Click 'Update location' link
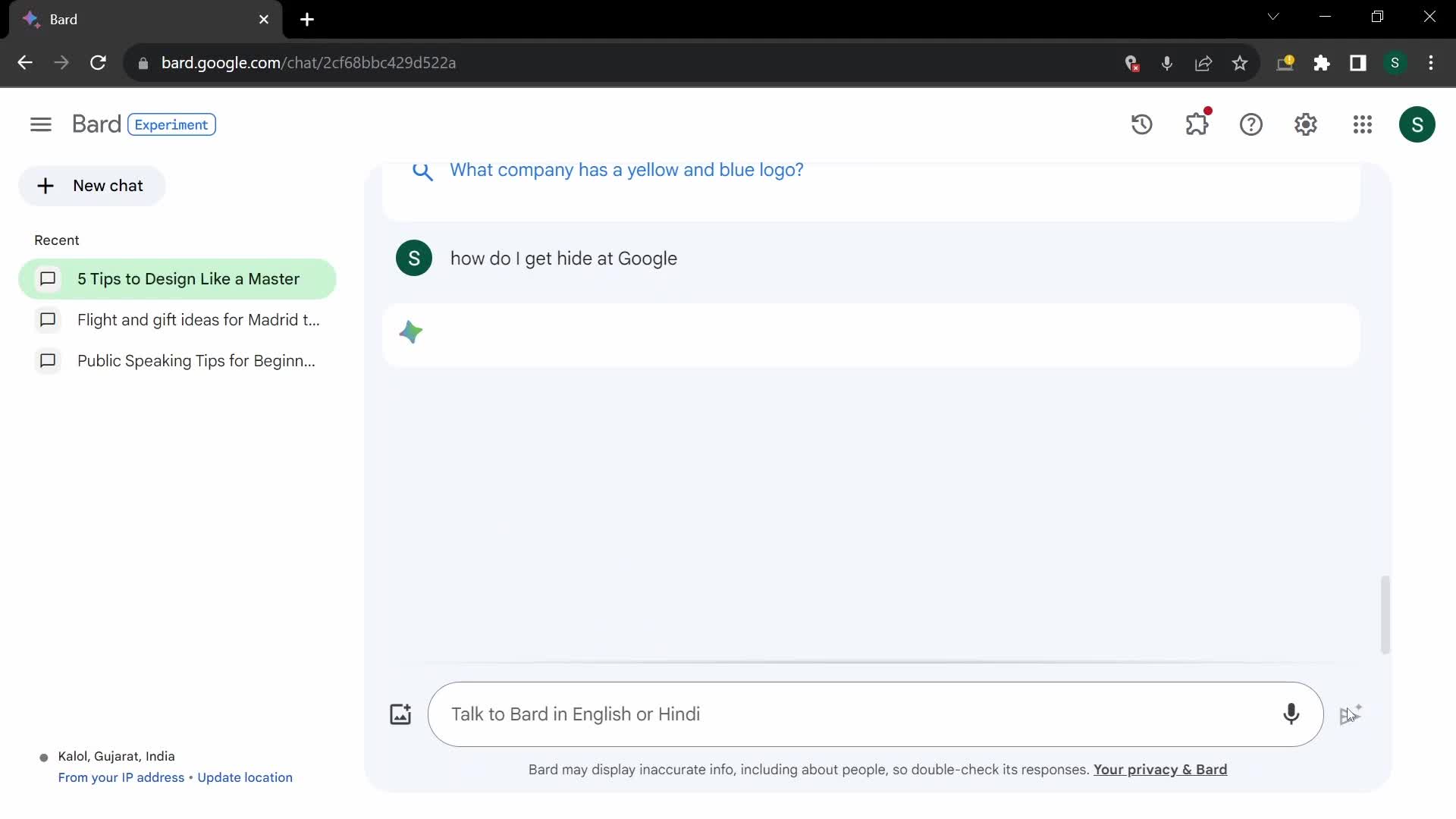 pyautogui.click(x=245, y=777)
